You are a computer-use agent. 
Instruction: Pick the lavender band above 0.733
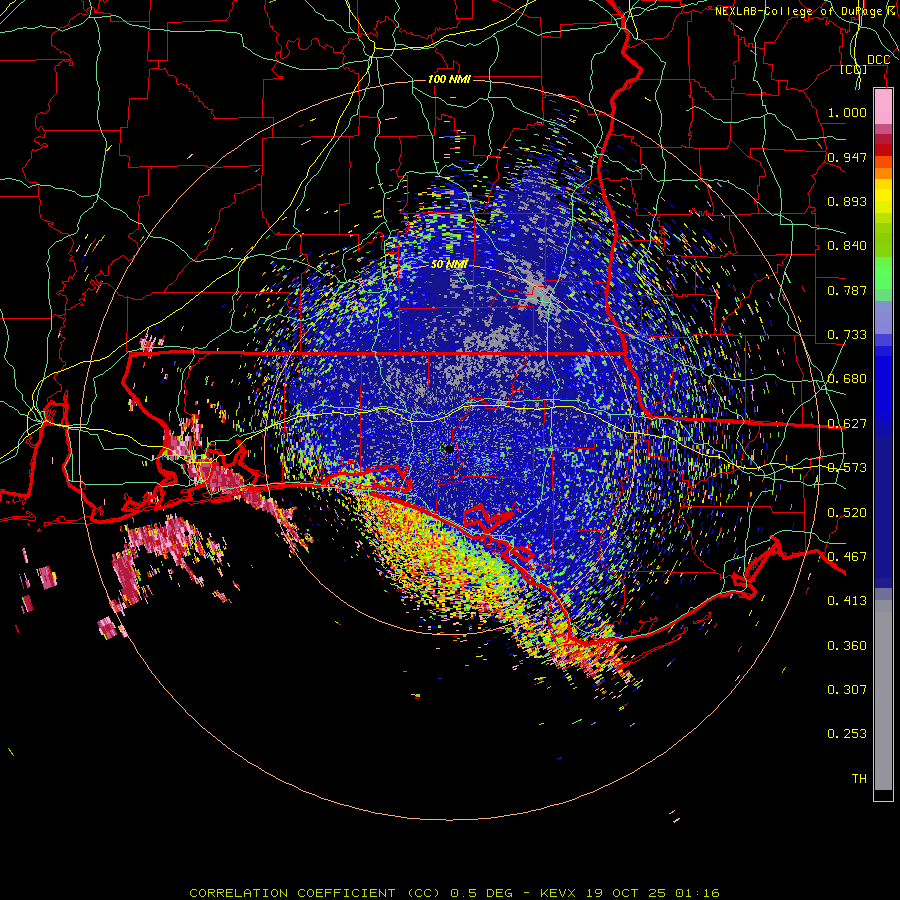click(883, 317)
